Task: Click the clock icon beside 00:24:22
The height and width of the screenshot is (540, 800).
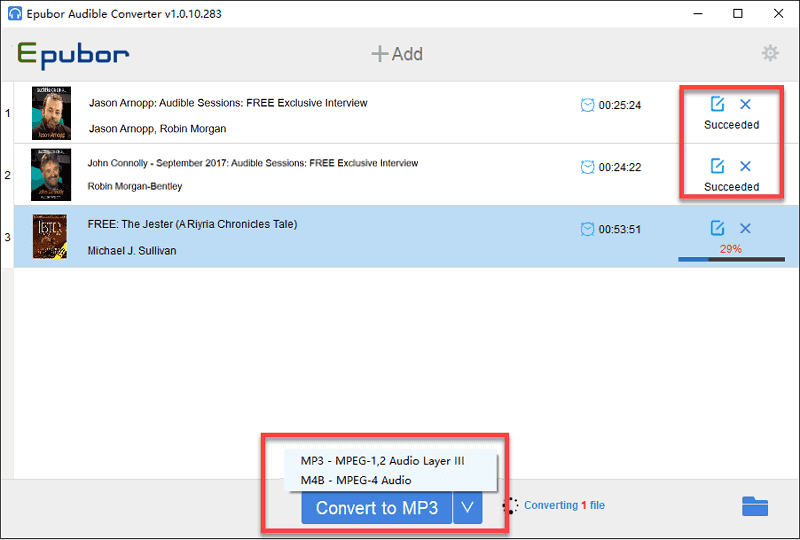Action: click(x=587, y=167)
